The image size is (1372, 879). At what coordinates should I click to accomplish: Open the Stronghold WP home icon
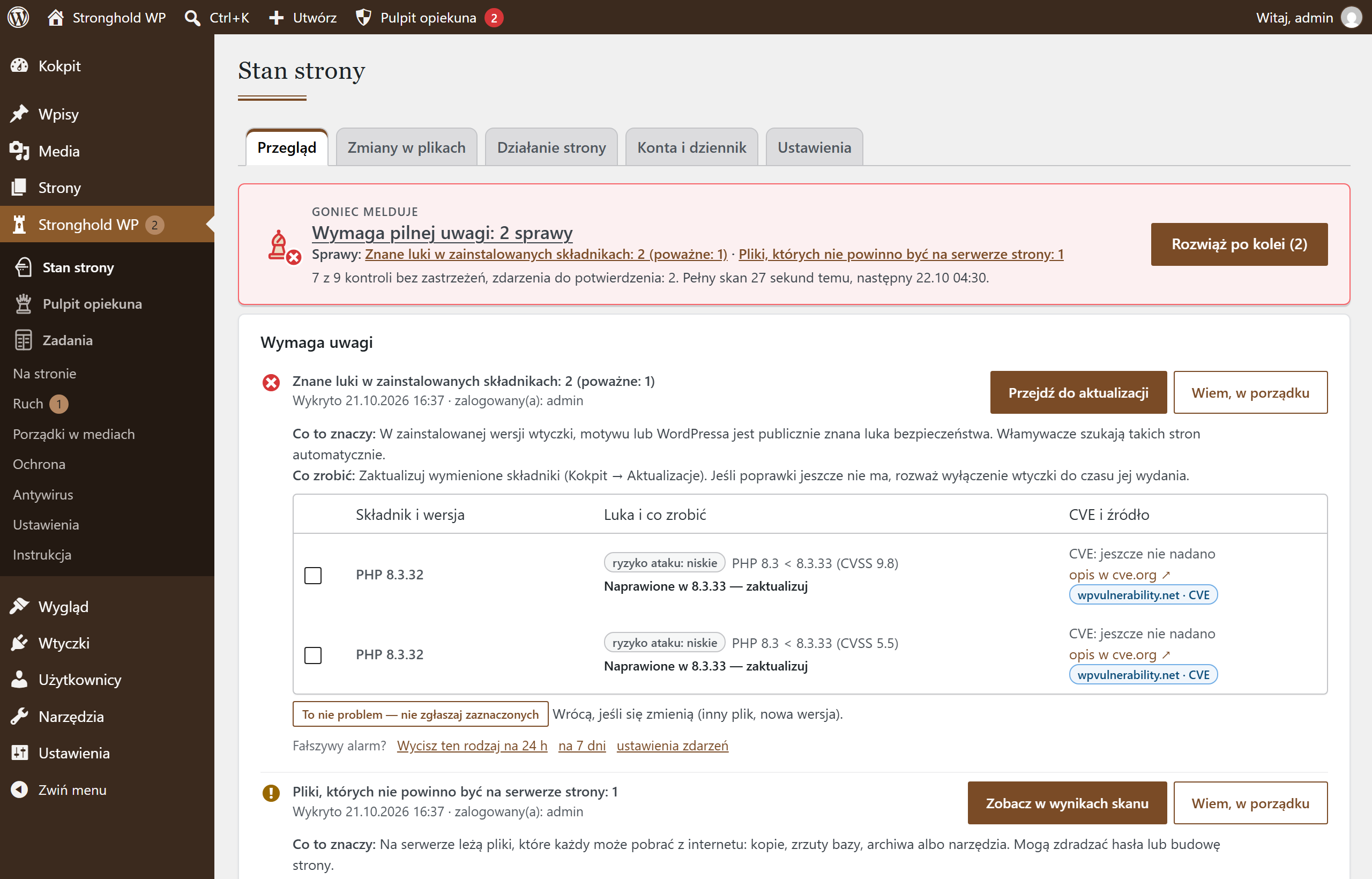click(x=55, y=17)
